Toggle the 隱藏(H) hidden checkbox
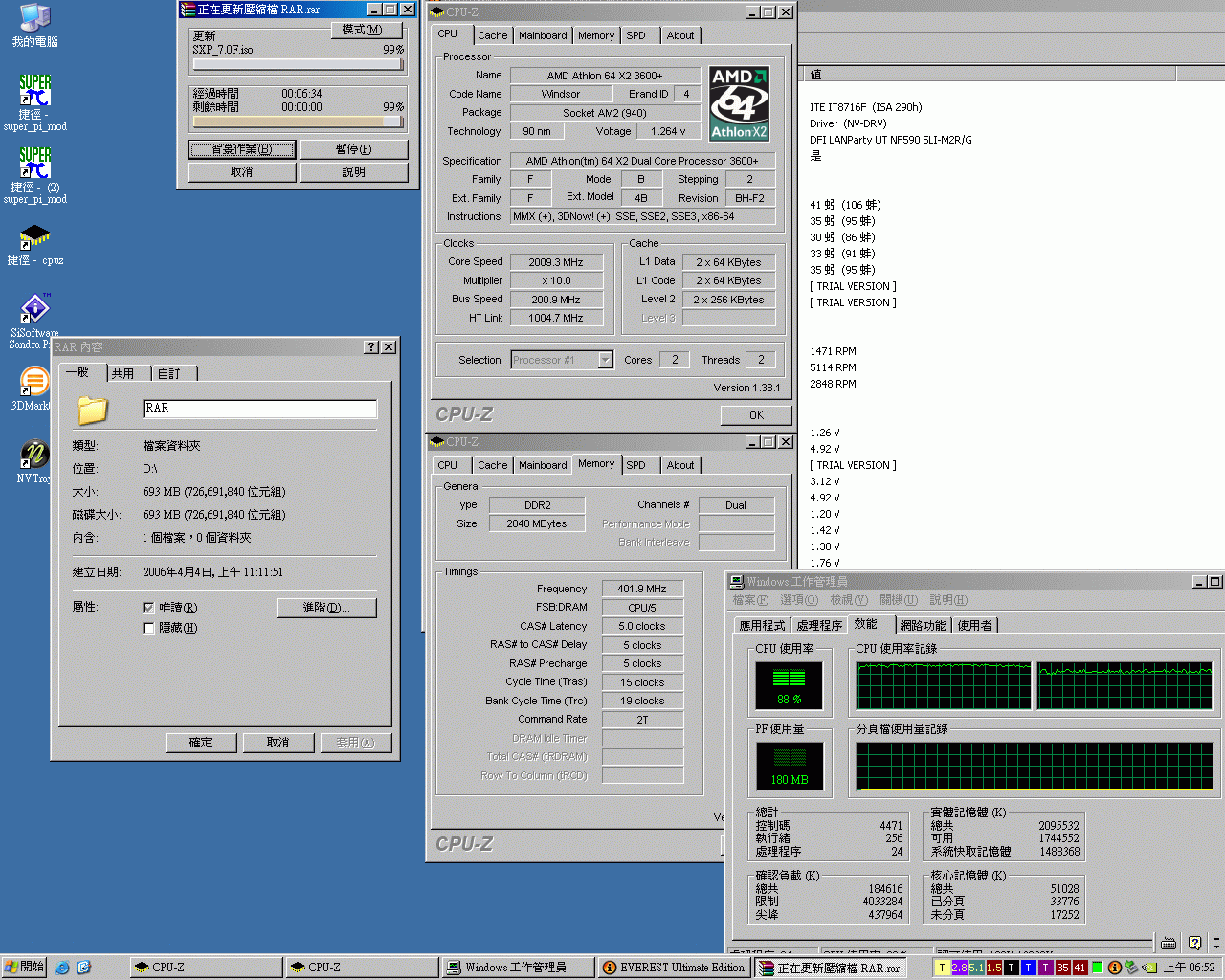Screen dimensions: 1225x980 pyautogui.click(x=148, y=628)
